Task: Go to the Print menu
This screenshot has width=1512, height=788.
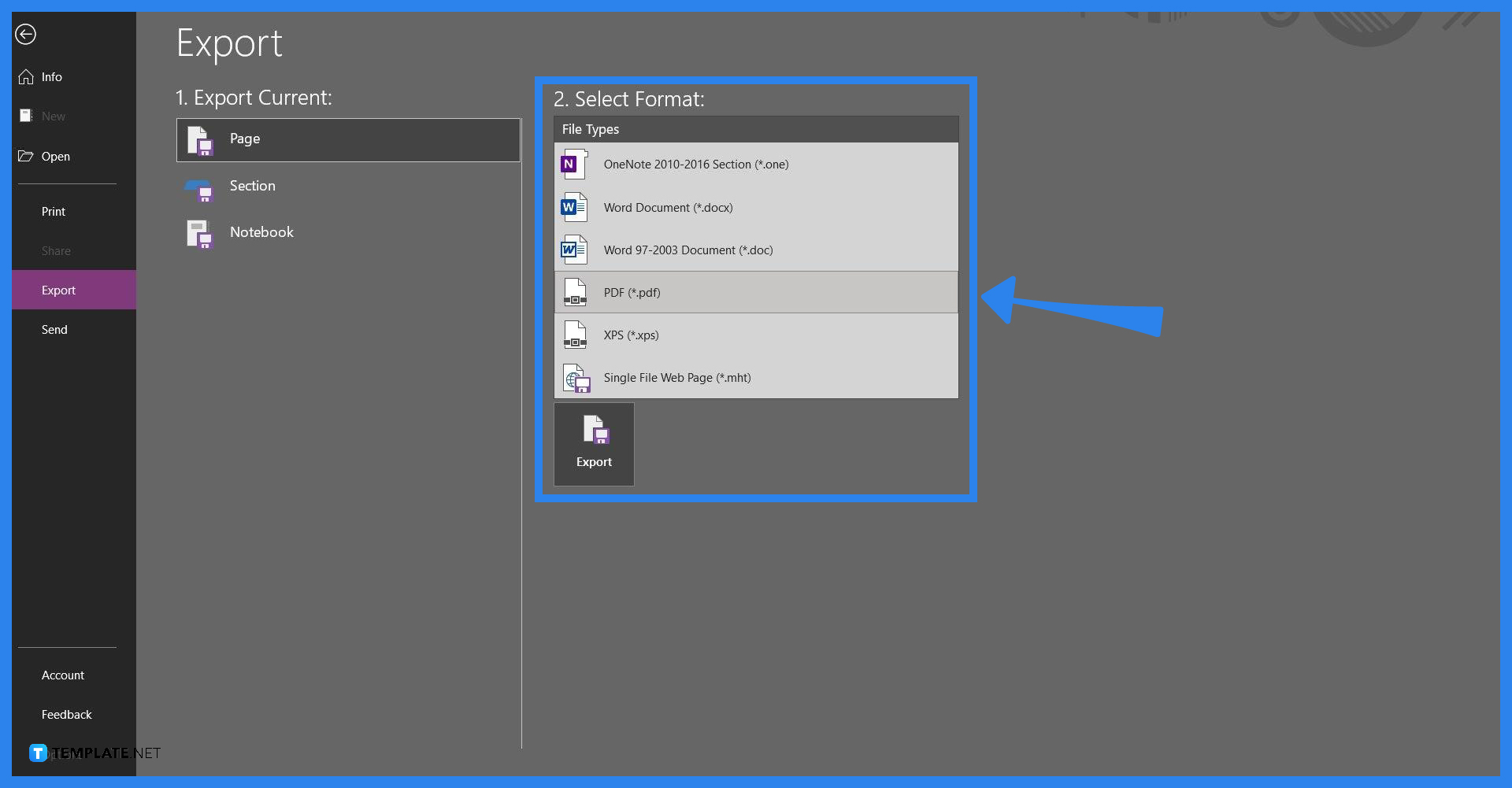Action: pyautogui.click(x=53, y=211)
